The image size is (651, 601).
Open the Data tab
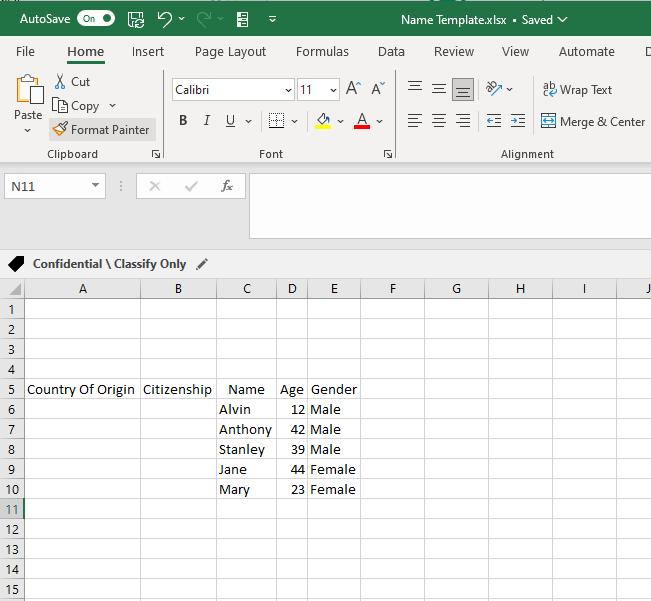coord(391,51)
